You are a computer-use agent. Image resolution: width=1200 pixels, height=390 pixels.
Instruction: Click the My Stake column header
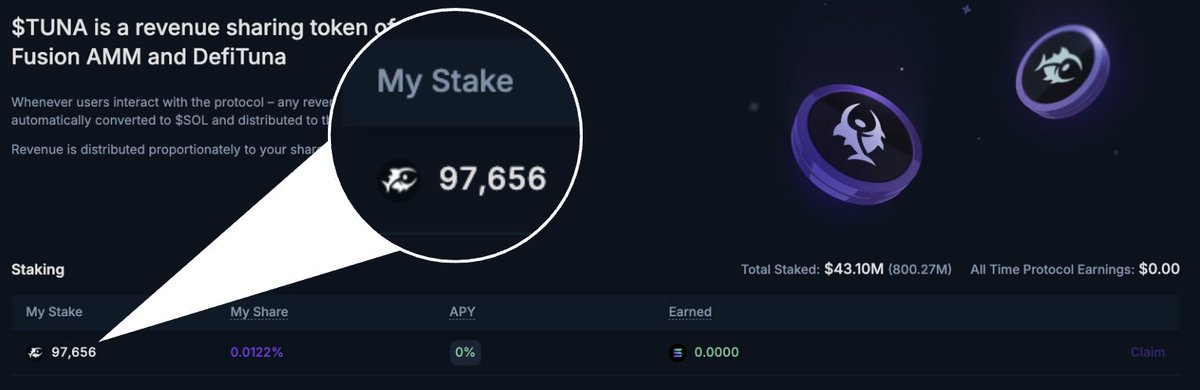point(54,312)
